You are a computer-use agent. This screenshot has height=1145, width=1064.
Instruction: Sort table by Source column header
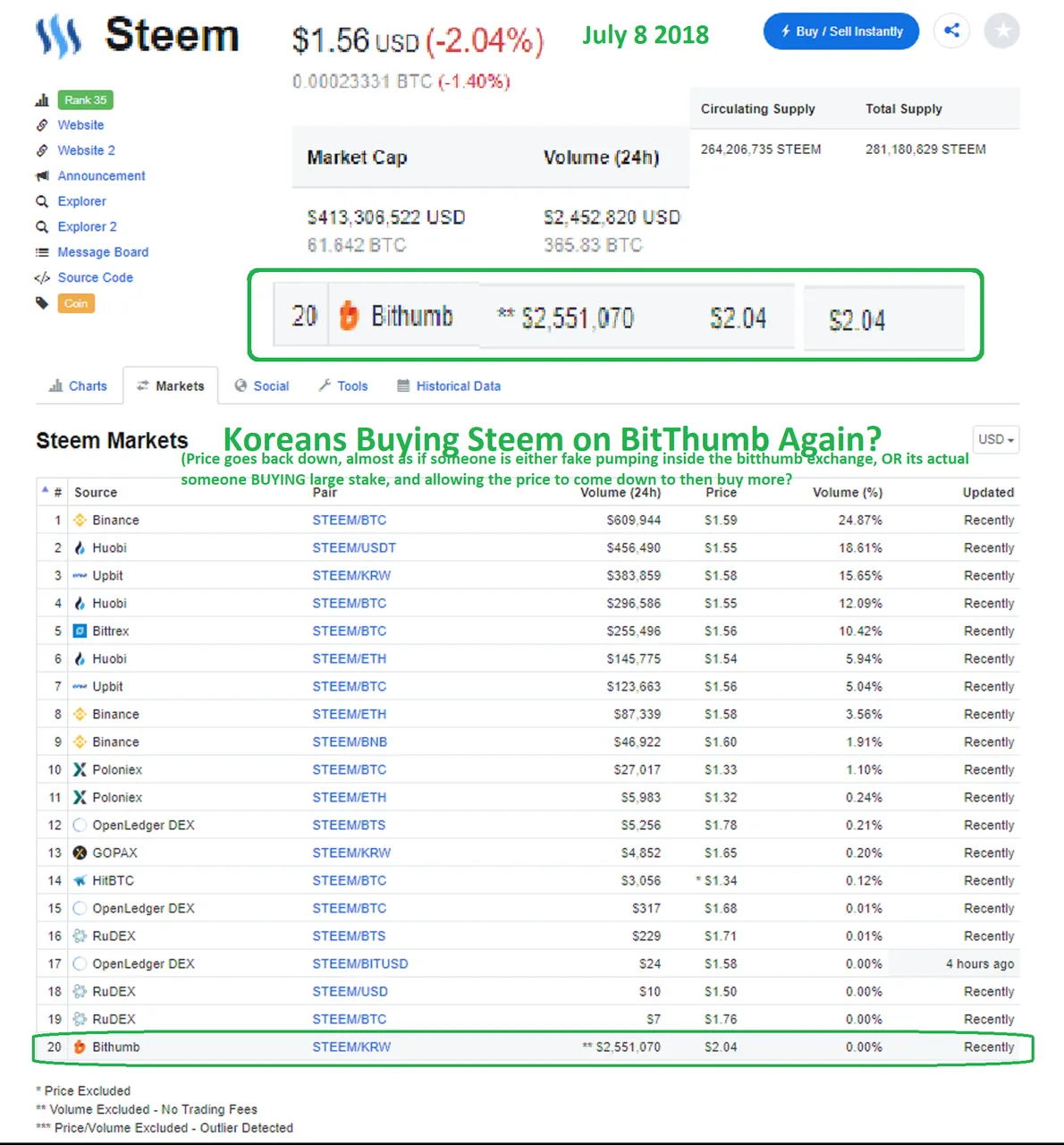pos(96,492)
